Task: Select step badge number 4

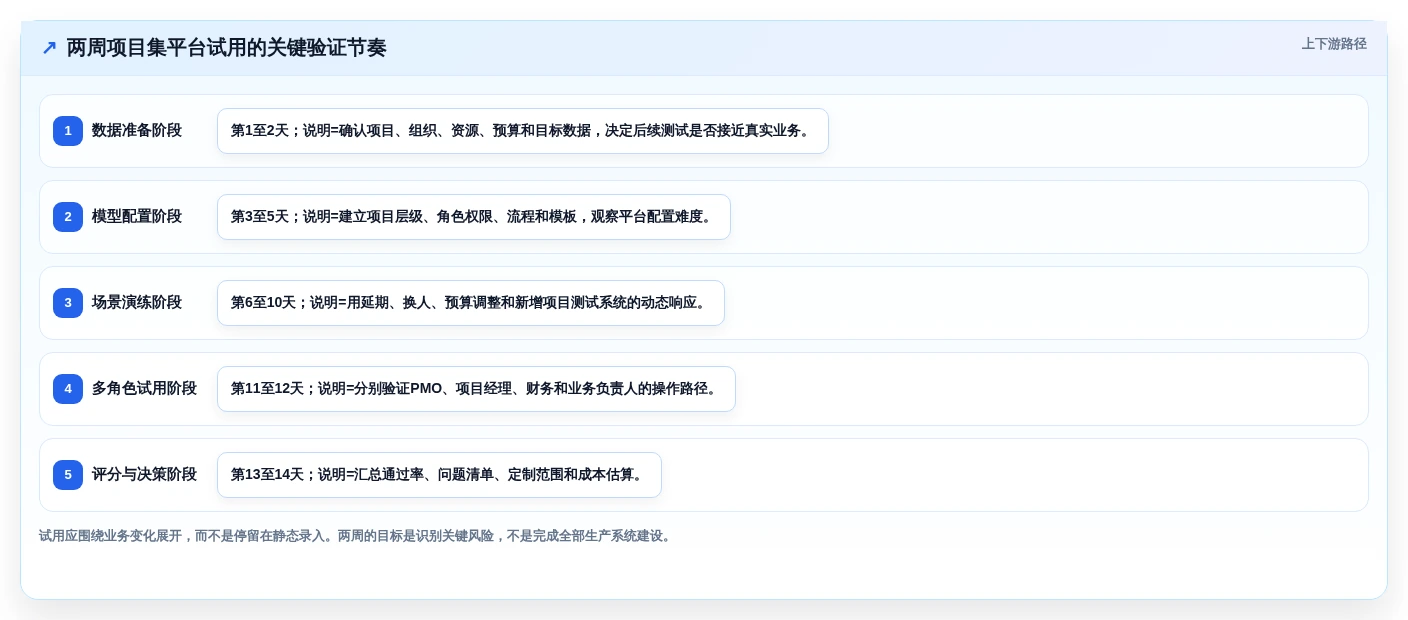Action: 68,389
